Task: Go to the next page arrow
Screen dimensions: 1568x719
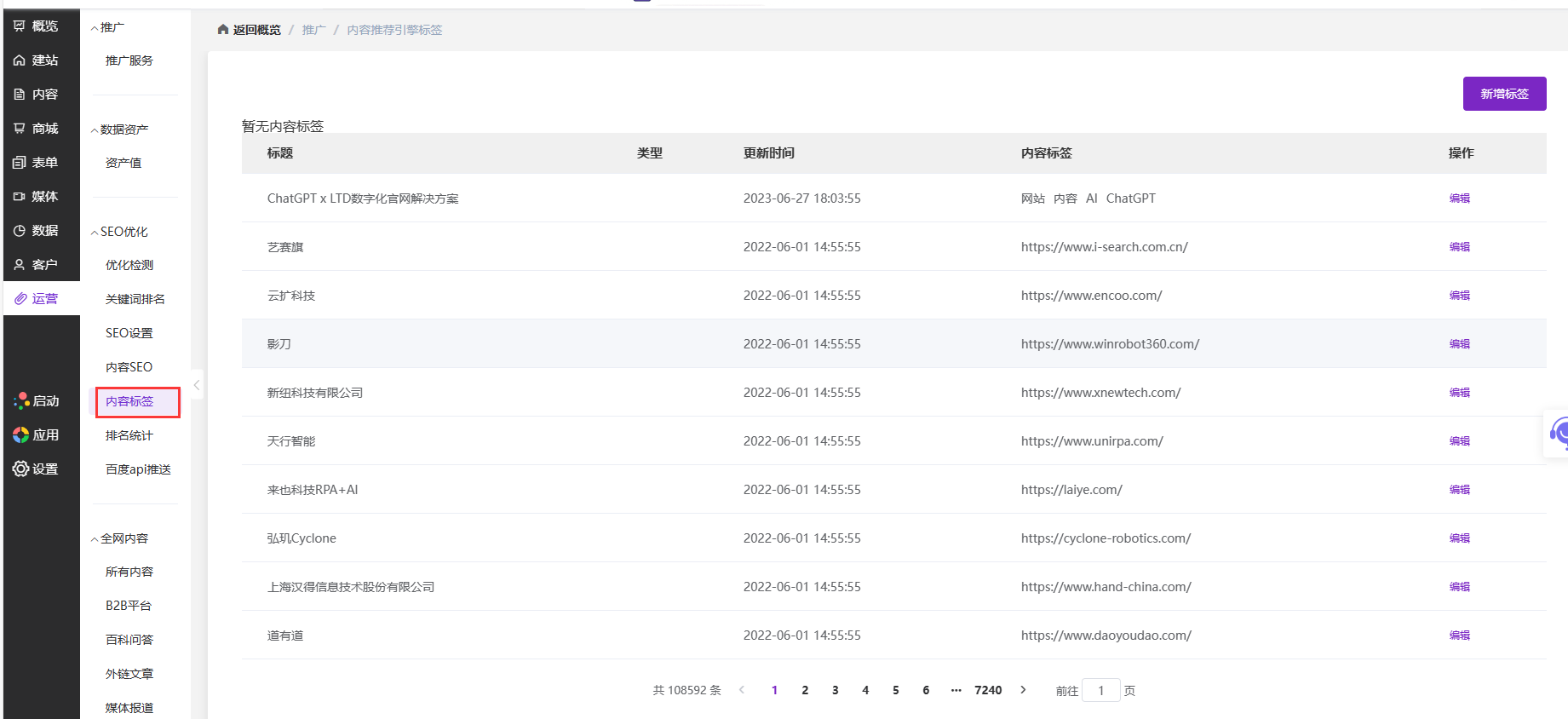Action: (x=1023, y=690)
